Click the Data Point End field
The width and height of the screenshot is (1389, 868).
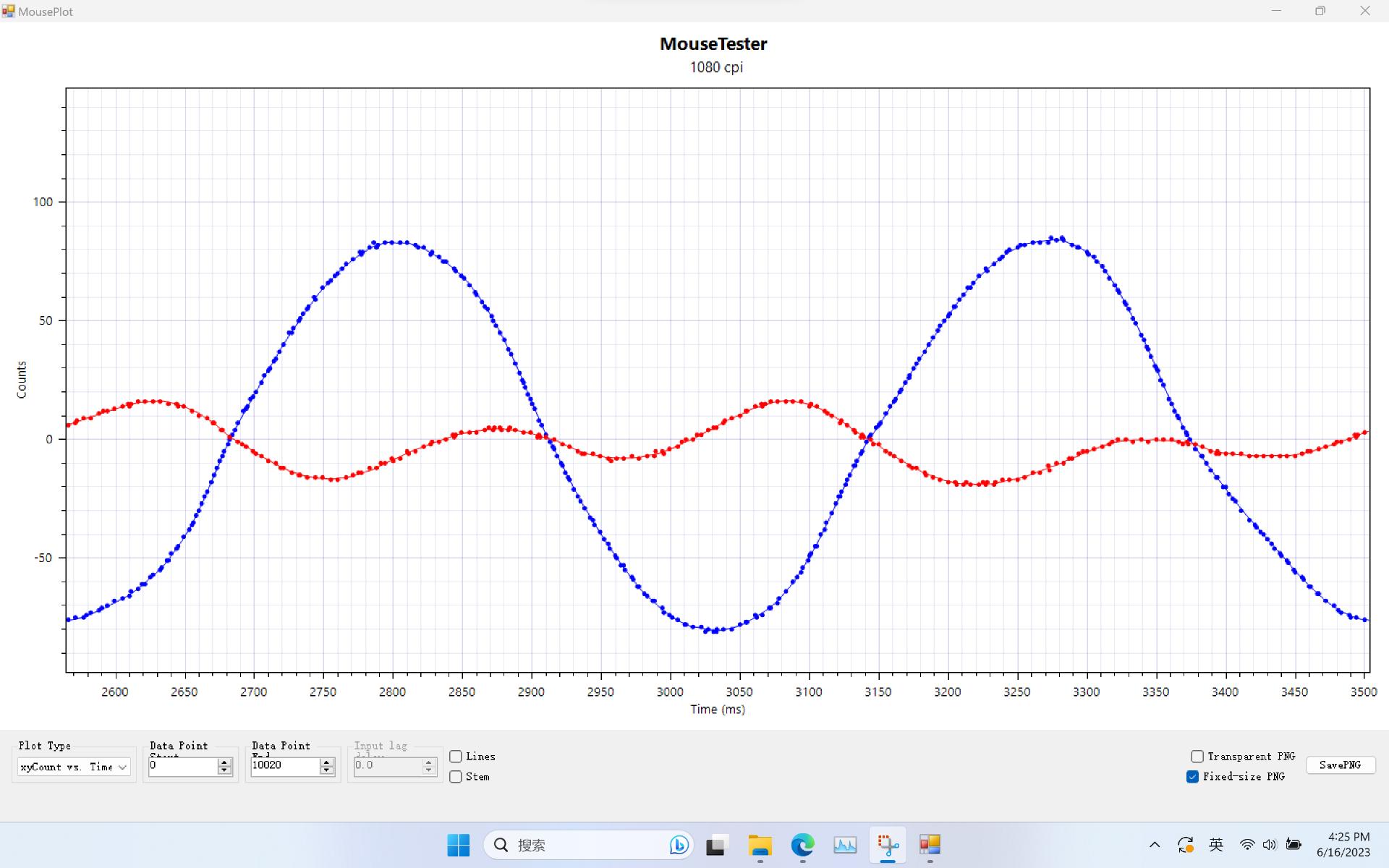click(x=284, y=765)
